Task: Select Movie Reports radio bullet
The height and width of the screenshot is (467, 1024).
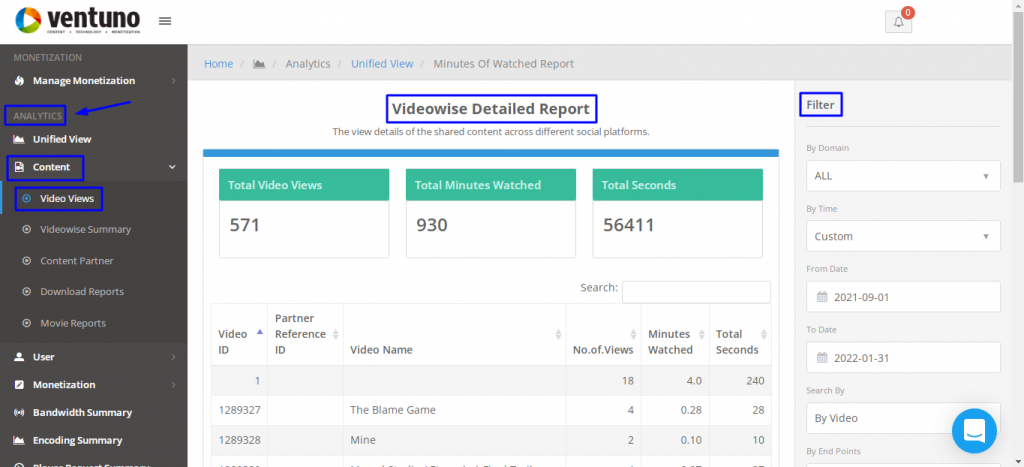Action: tap(27, 323)
